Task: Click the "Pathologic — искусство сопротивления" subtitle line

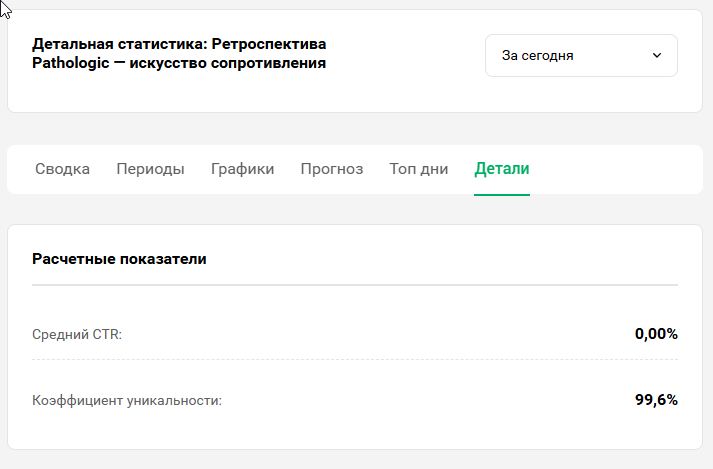Action: (x=179, y=64)
